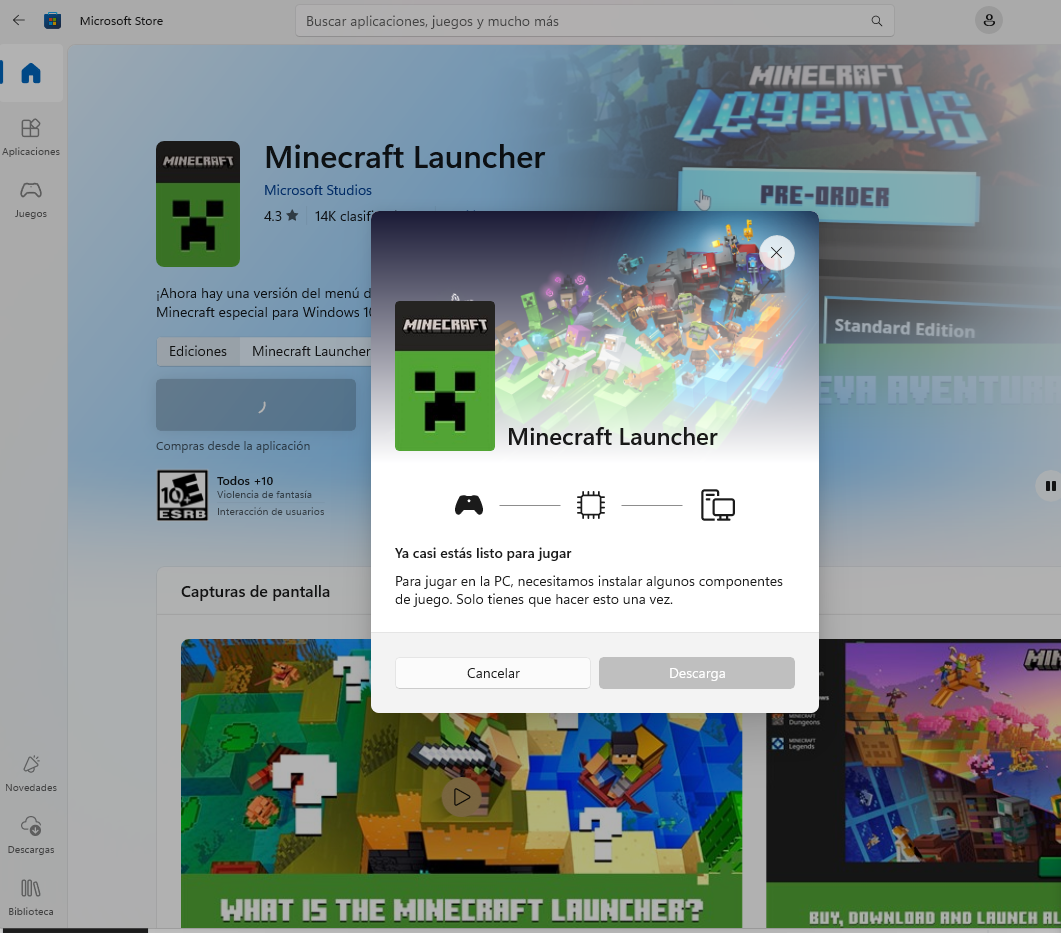Image resolution: width=1061 pixels, height=933 pixels.
Task: Click the 14K clasificaciones text
Action: pyautogui.click(x=343, y=216)
